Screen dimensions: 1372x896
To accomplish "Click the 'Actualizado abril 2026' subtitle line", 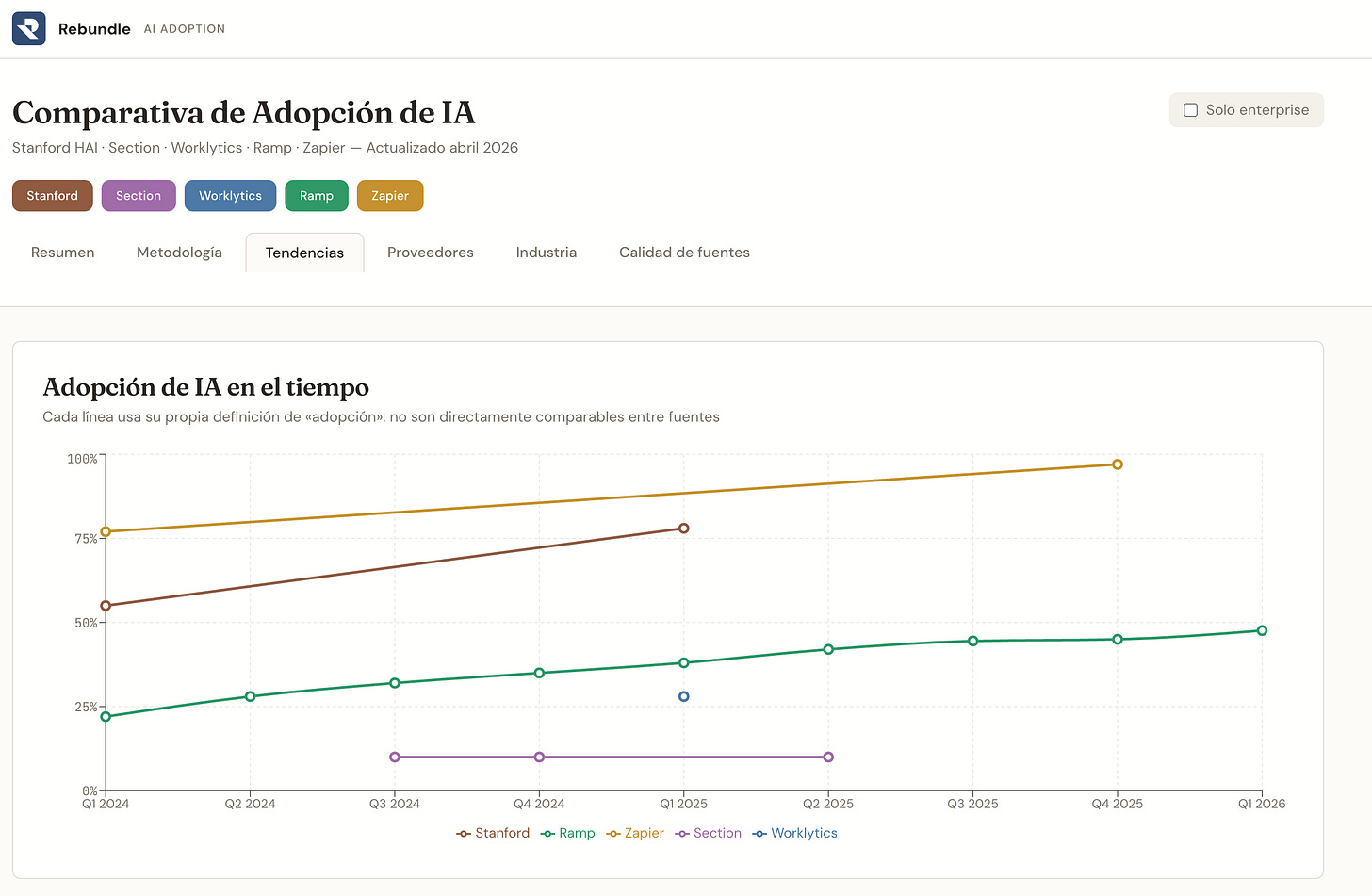I will point(265,148).
